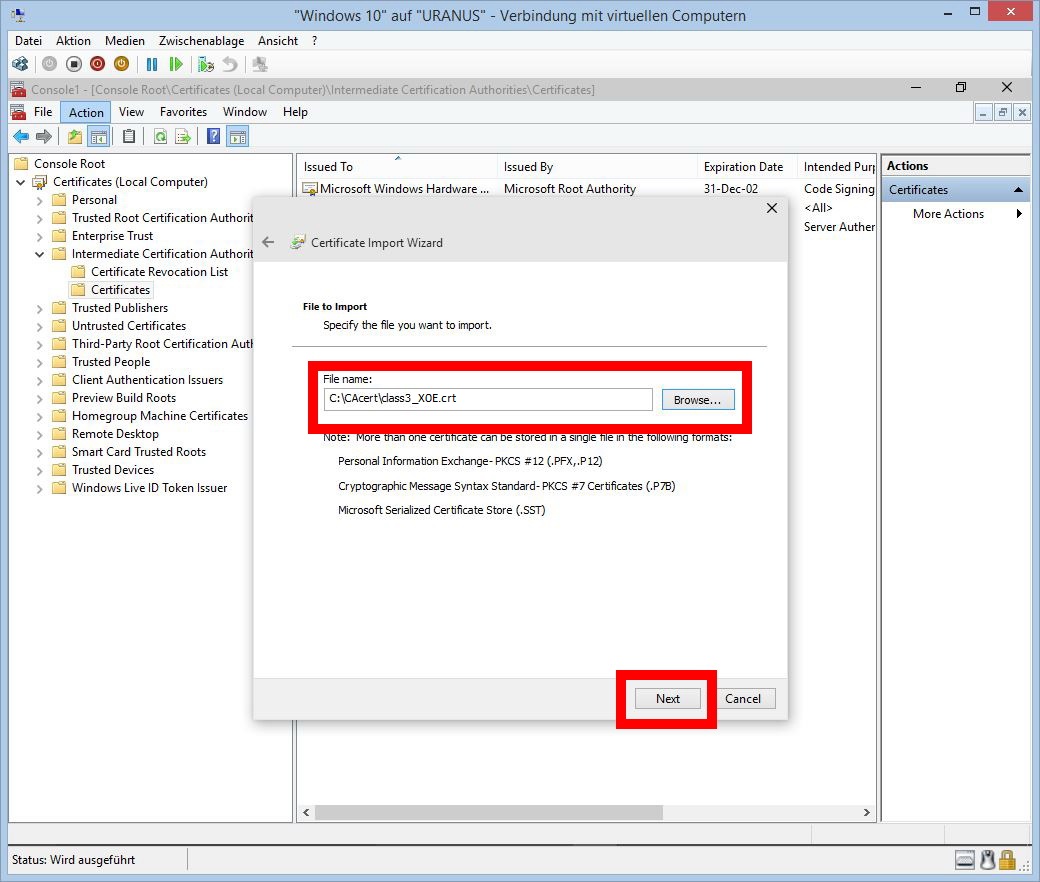Click the blue Help icon in MMC toolbar
The height and width of the screenshot is (882, 1040).
click(x=213, y=137)
